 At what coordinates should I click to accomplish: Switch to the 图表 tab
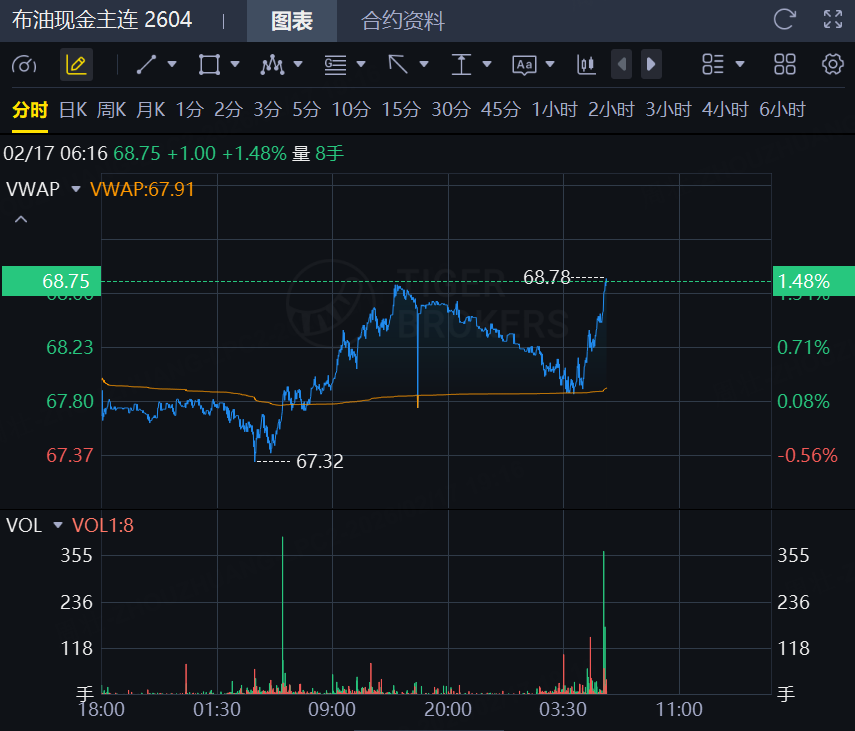click(x=291, y=21)
